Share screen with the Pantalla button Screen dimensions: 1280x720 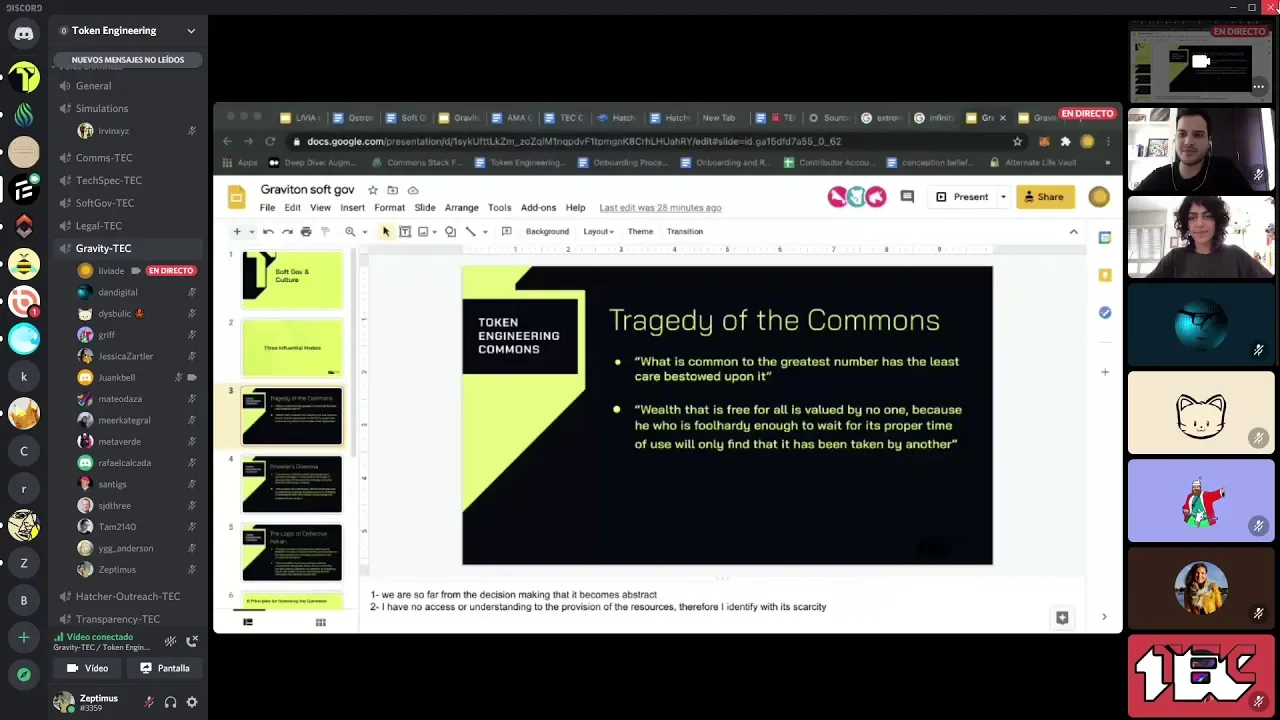coord(164,668)
